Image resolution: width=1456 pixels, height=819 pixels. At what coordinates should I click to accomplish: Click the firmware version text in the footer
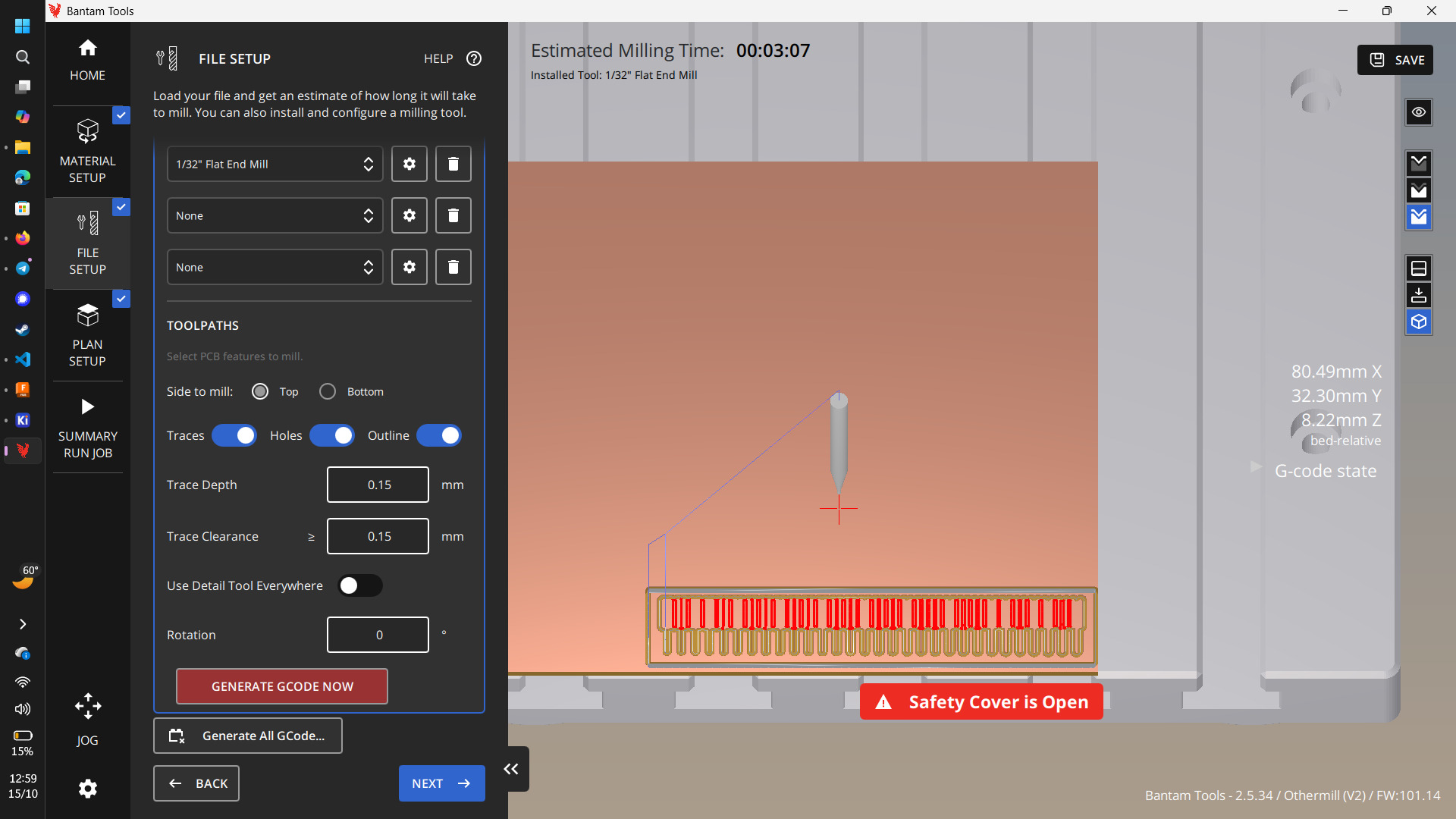pyautogui.click(x=1292, y=795)
